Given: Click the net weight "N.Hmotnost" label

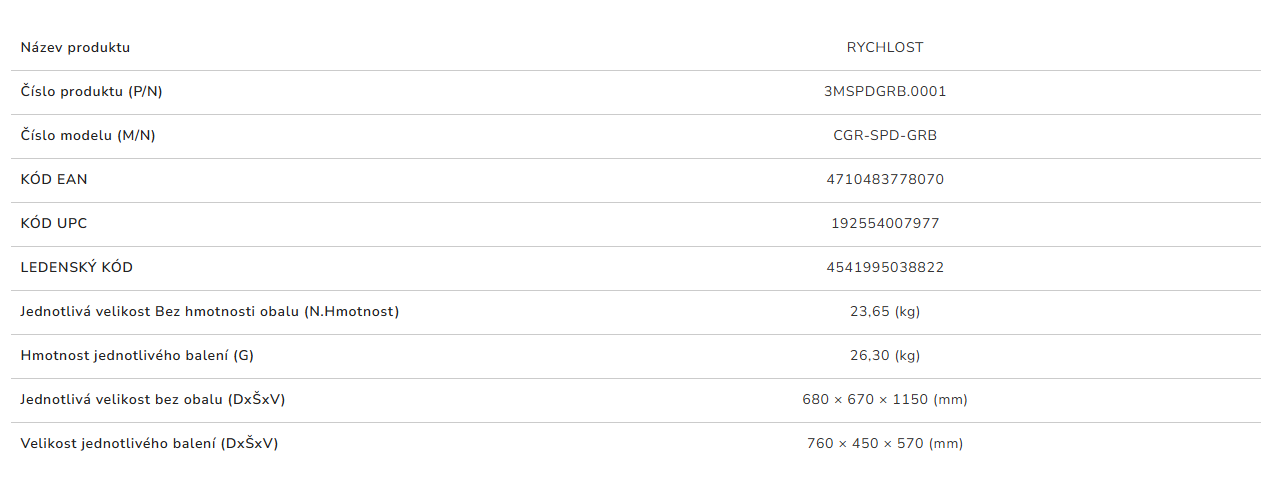Looking at the screenshot, I should coord(210,311).
